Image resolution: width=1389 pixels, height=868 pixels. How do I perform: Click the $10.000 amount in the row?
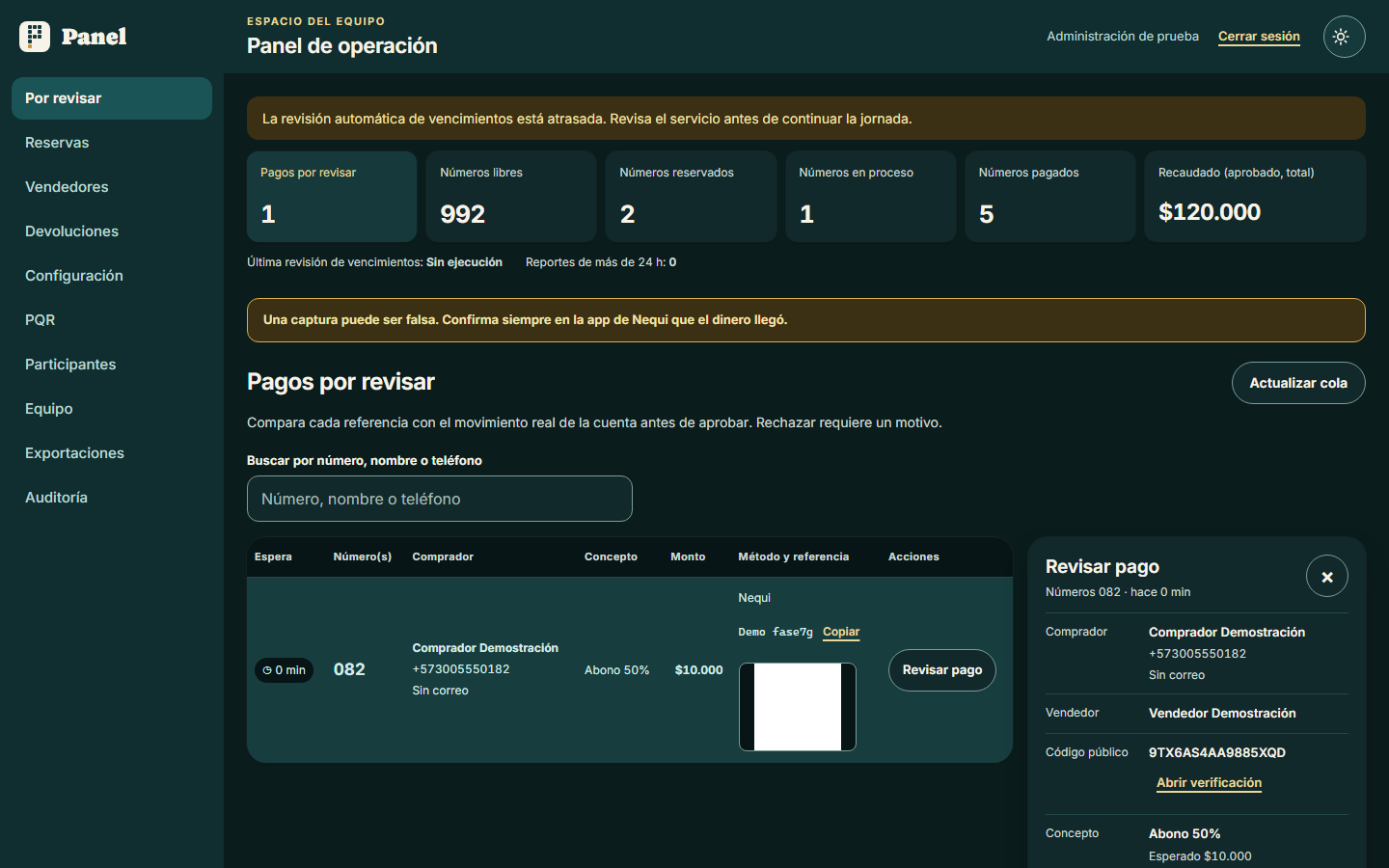coord(698,670)
